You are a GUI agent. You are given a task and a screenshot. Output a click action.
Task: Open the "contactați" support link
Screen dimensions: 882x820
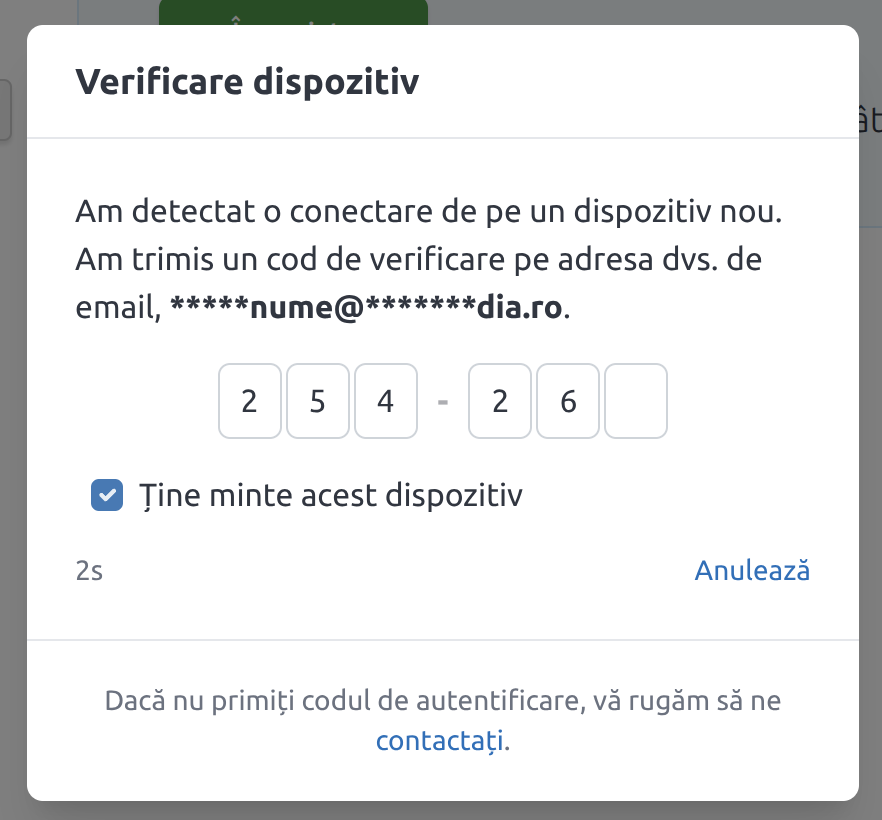click(x=441, y=741)
